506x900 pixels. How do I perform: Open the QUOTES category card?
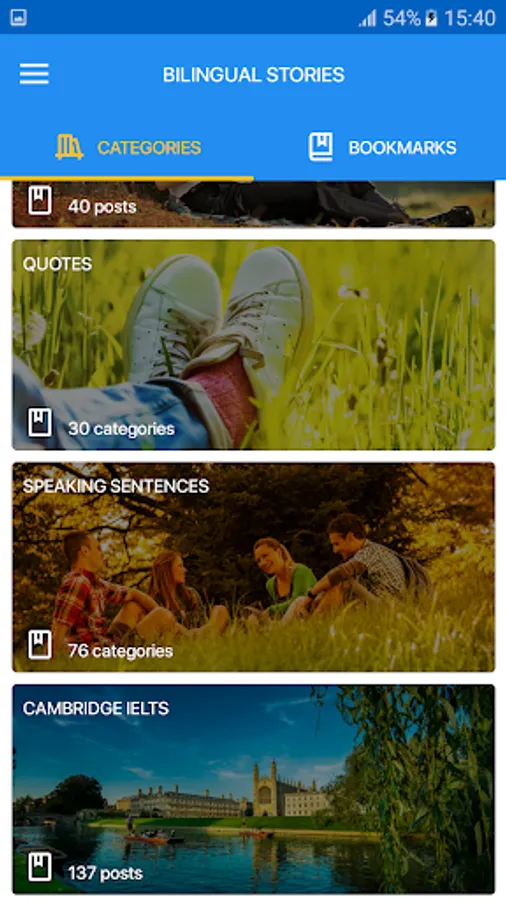253,345
